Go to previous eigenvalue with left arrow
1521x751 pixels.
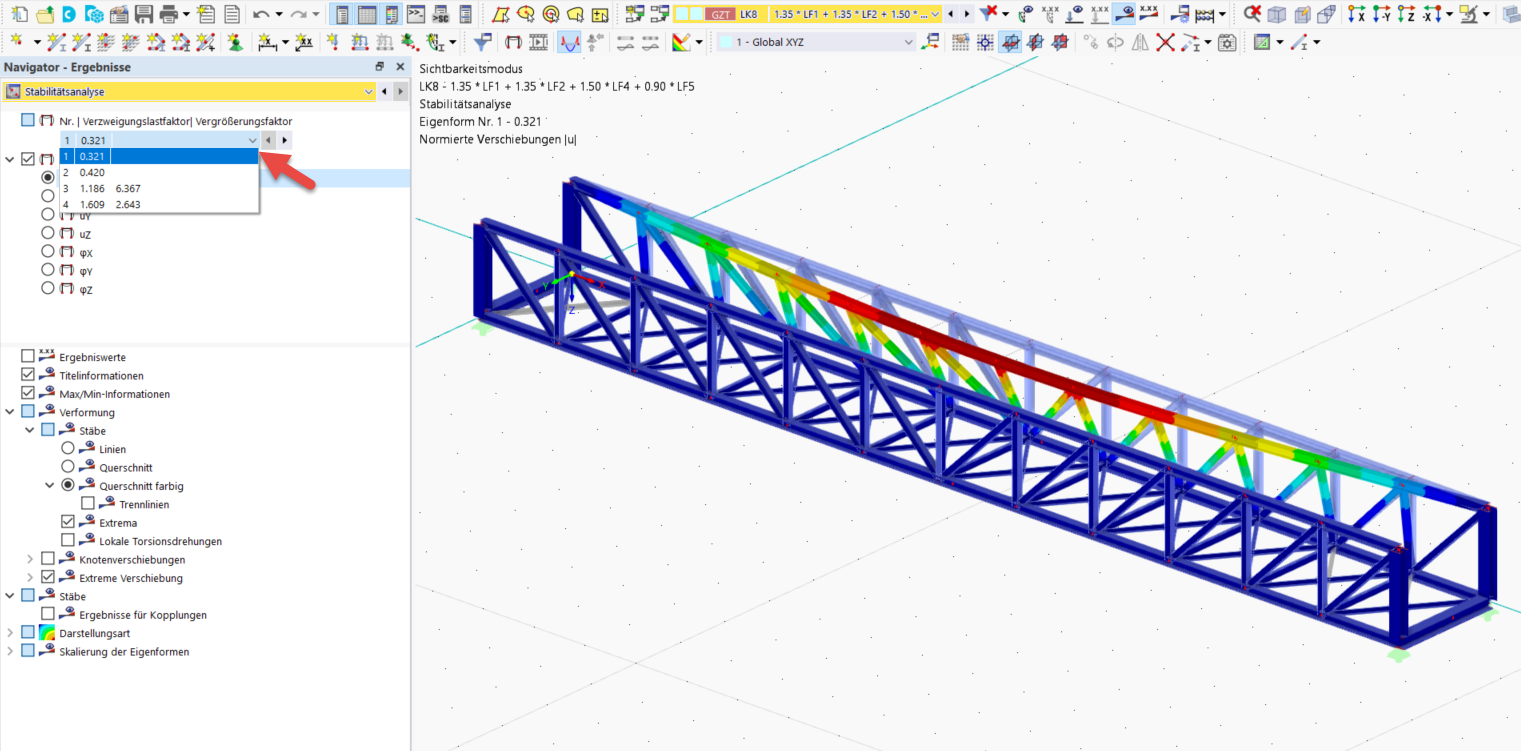click(268, 140)
